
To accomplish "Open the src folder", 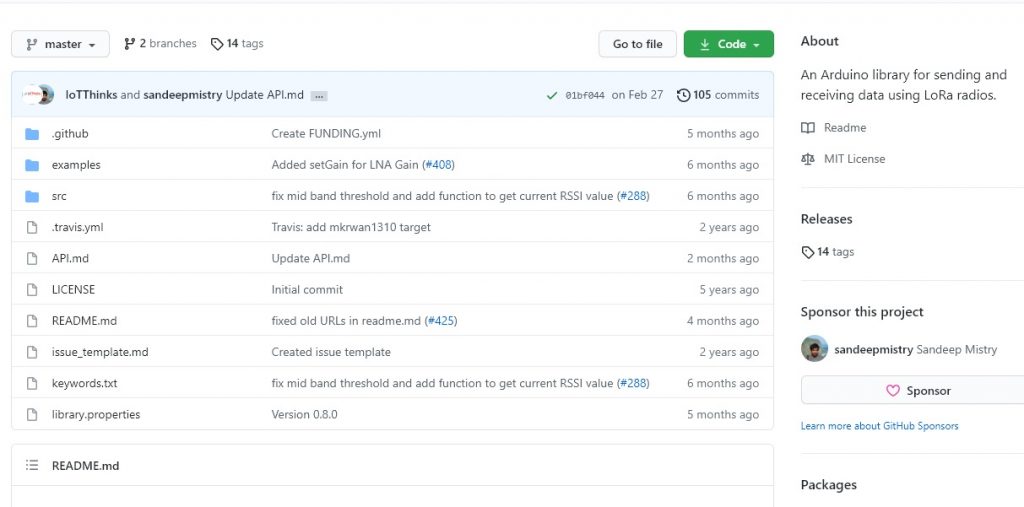I will [x=59, y=196].
